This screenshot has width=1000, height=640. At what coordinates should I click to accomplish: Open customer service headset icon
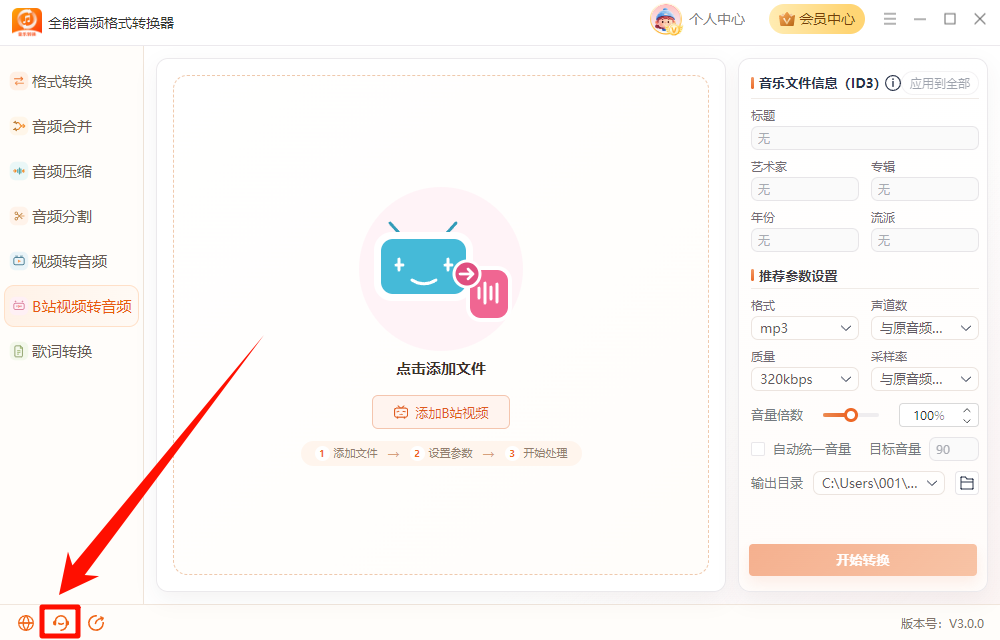tap(61, 623)
